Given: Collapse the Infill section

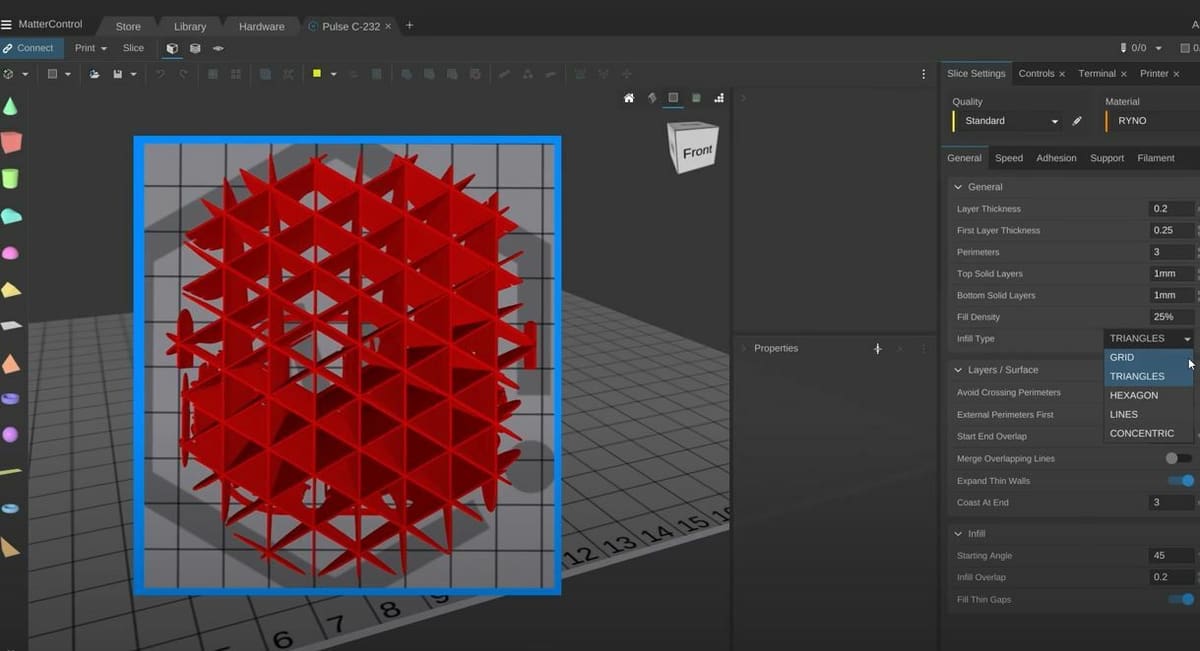Looking at the screenshot, I should pos(958,534).
